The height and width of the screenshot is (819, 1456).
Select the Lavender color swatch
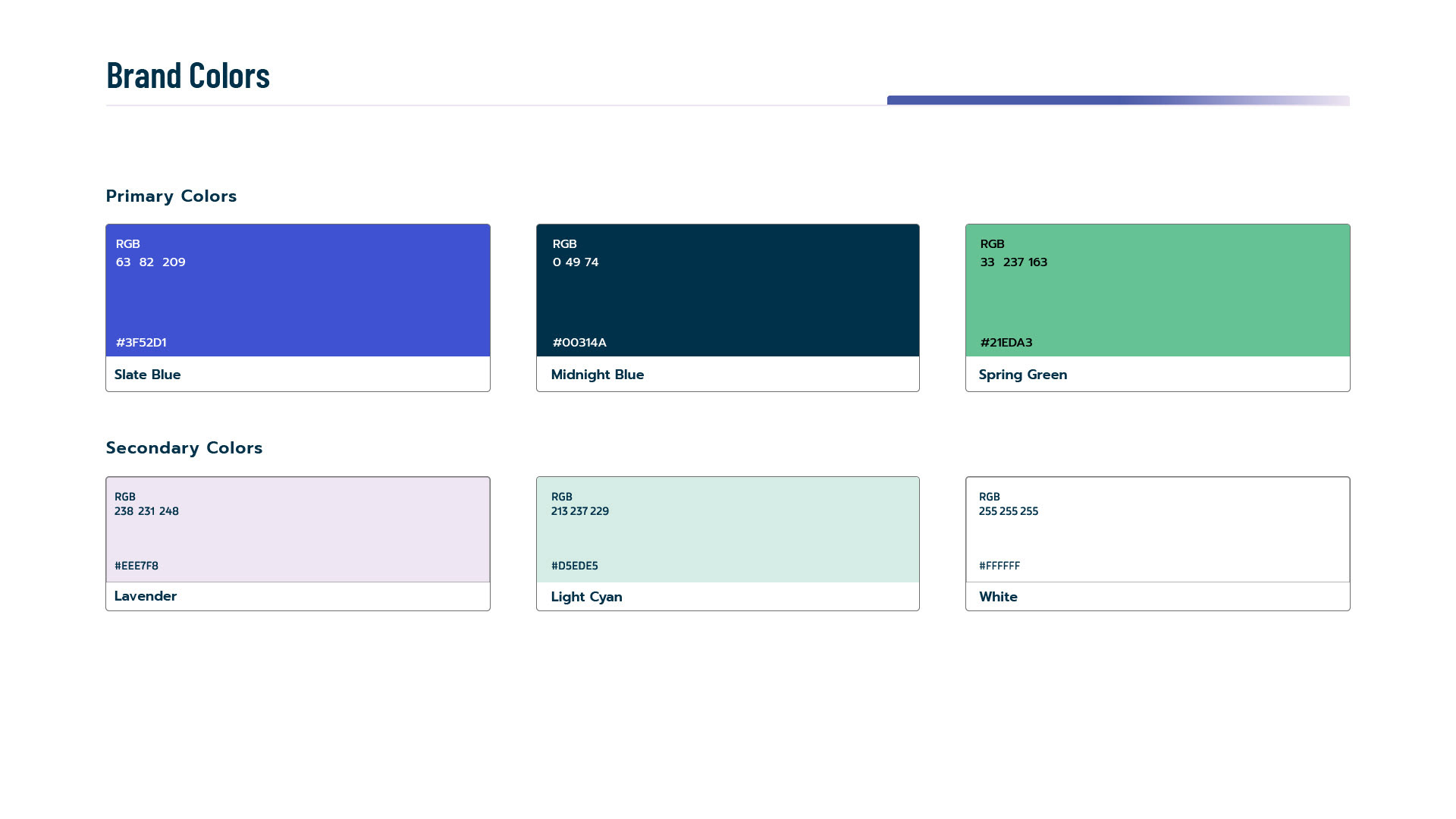[298, 529]
